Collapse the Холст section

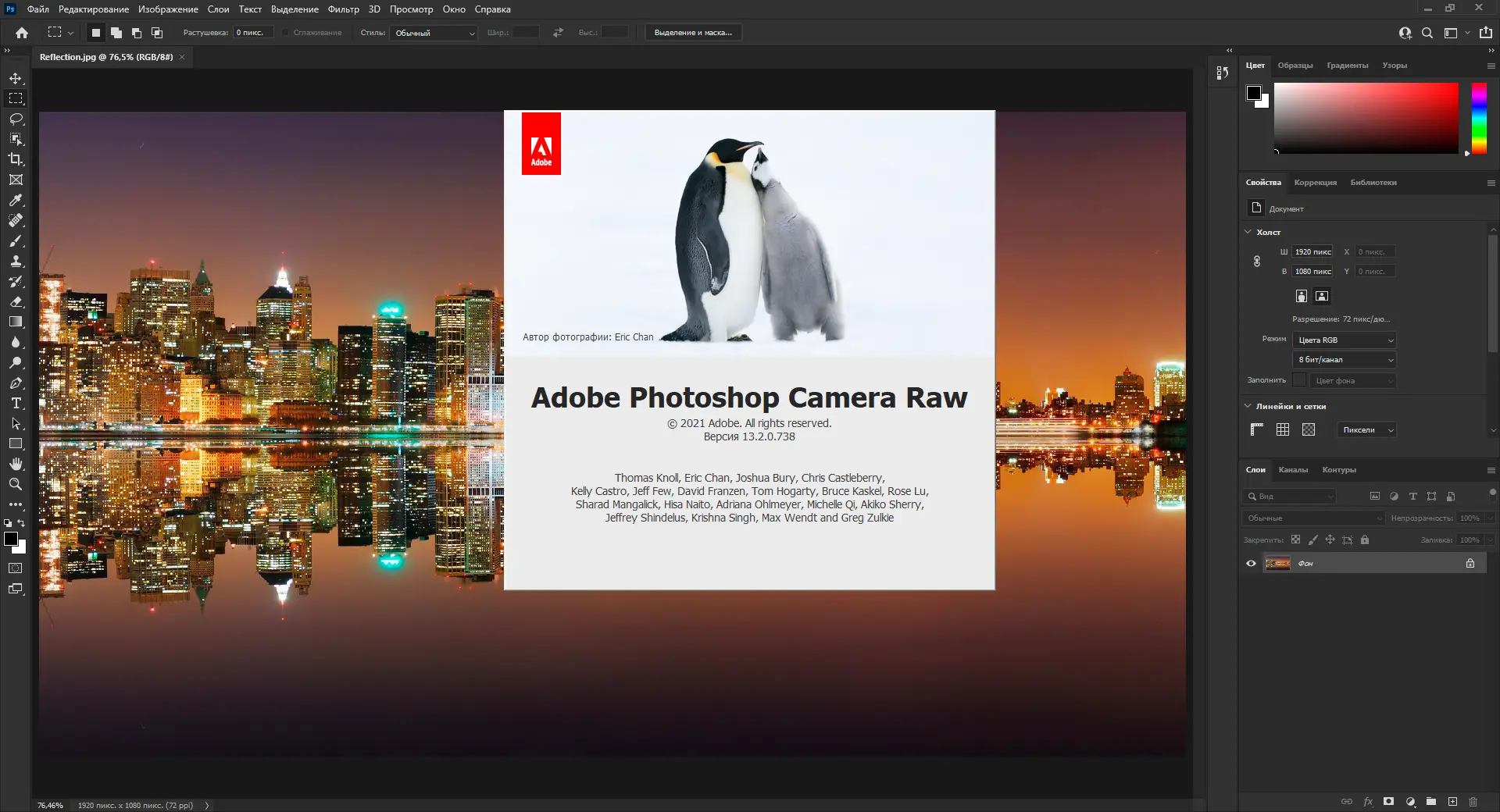(x=1248, y=232)
